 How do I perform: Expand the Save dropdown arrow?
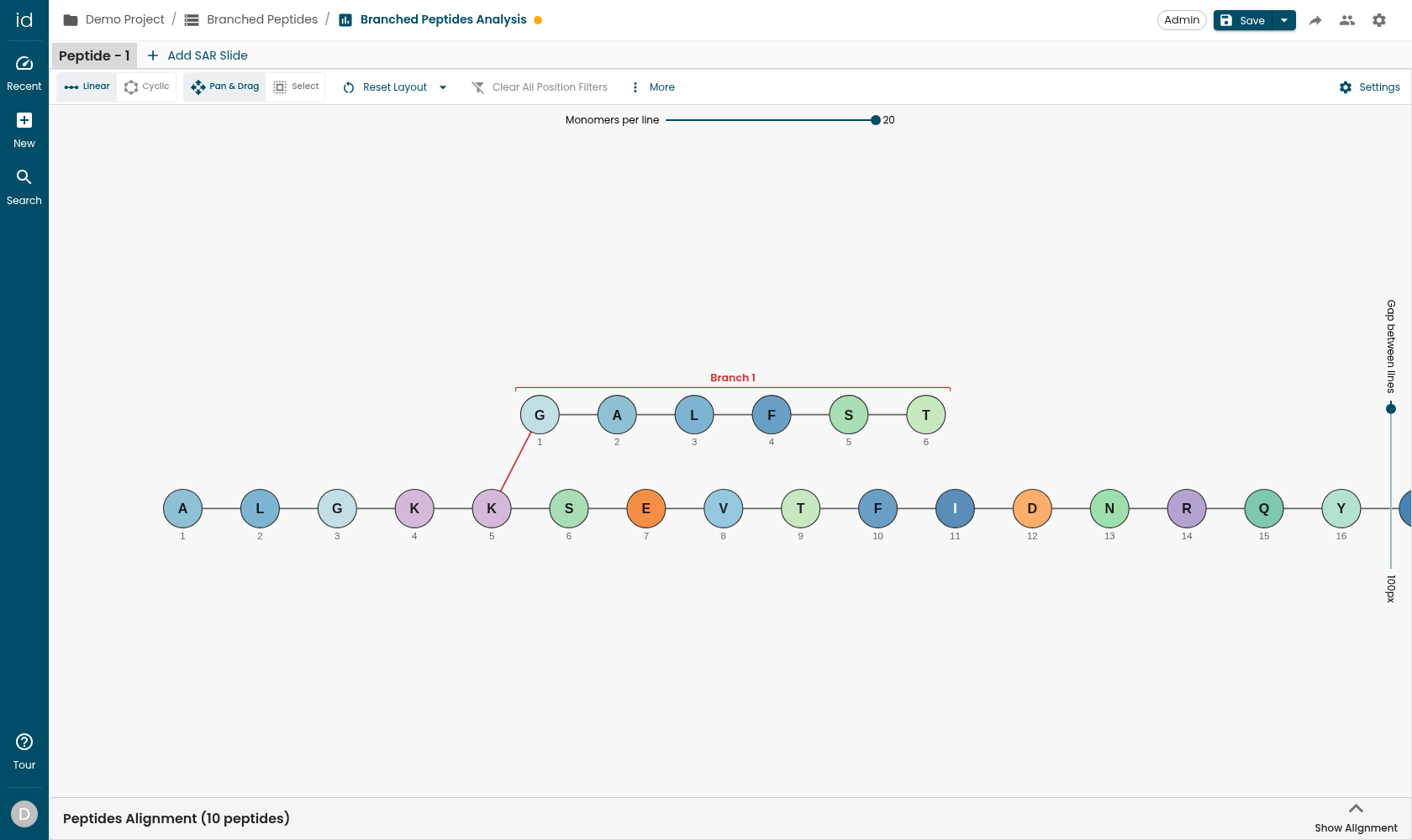pyautogui.click(x=1284, y=20)
